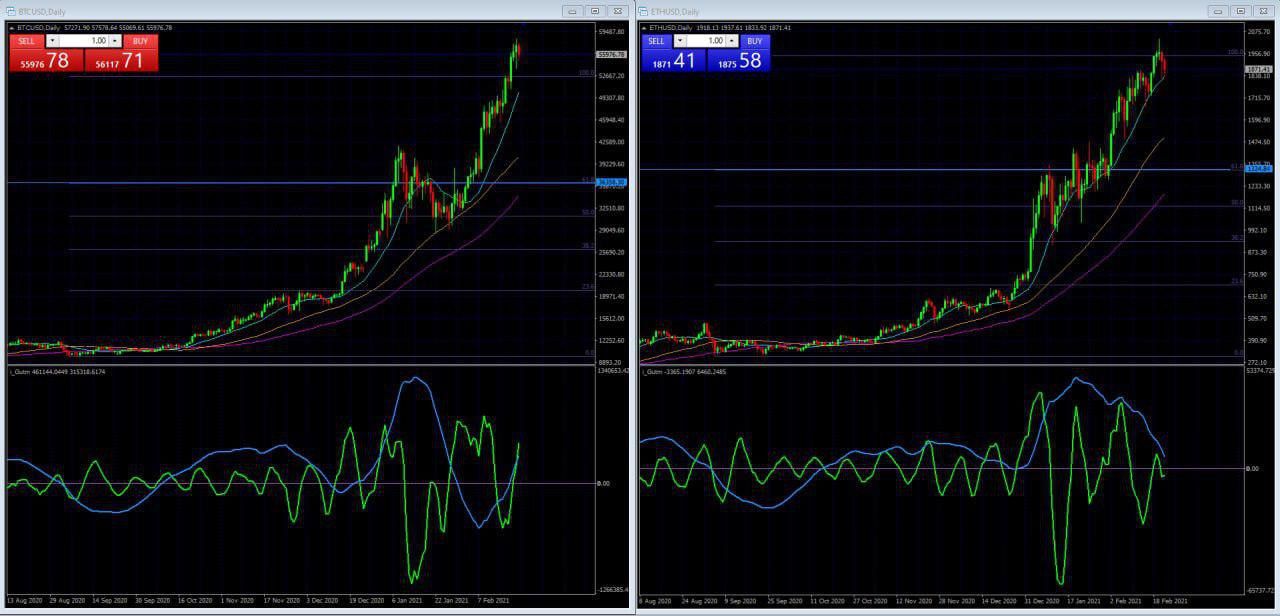Click the BTCUSD current price label 55976.78
Screen dimensions: 1280x616
click(x=611, y=55)
